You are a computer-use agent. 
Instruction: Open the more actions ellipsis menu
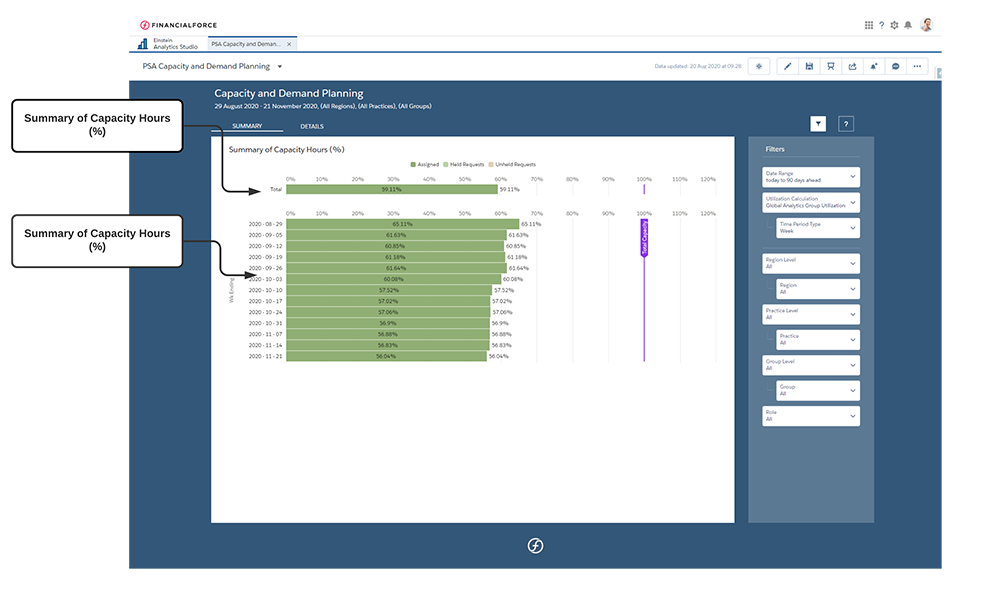917,65
